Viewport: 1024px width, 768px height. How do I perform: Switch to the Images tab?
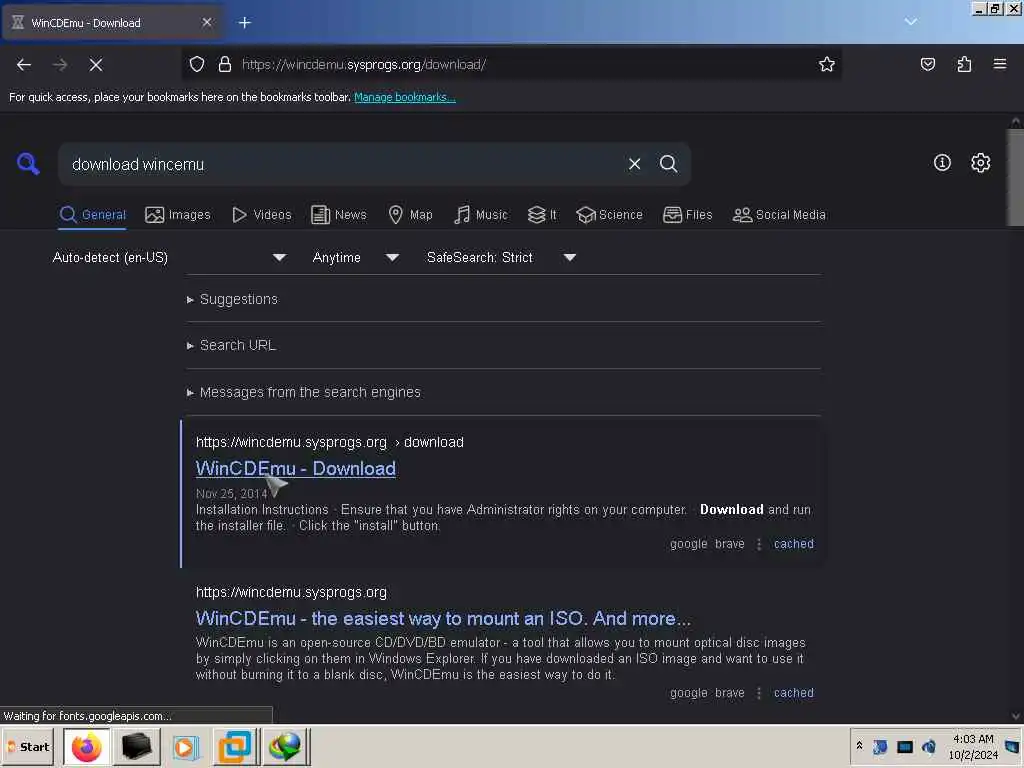click(178, 215)
